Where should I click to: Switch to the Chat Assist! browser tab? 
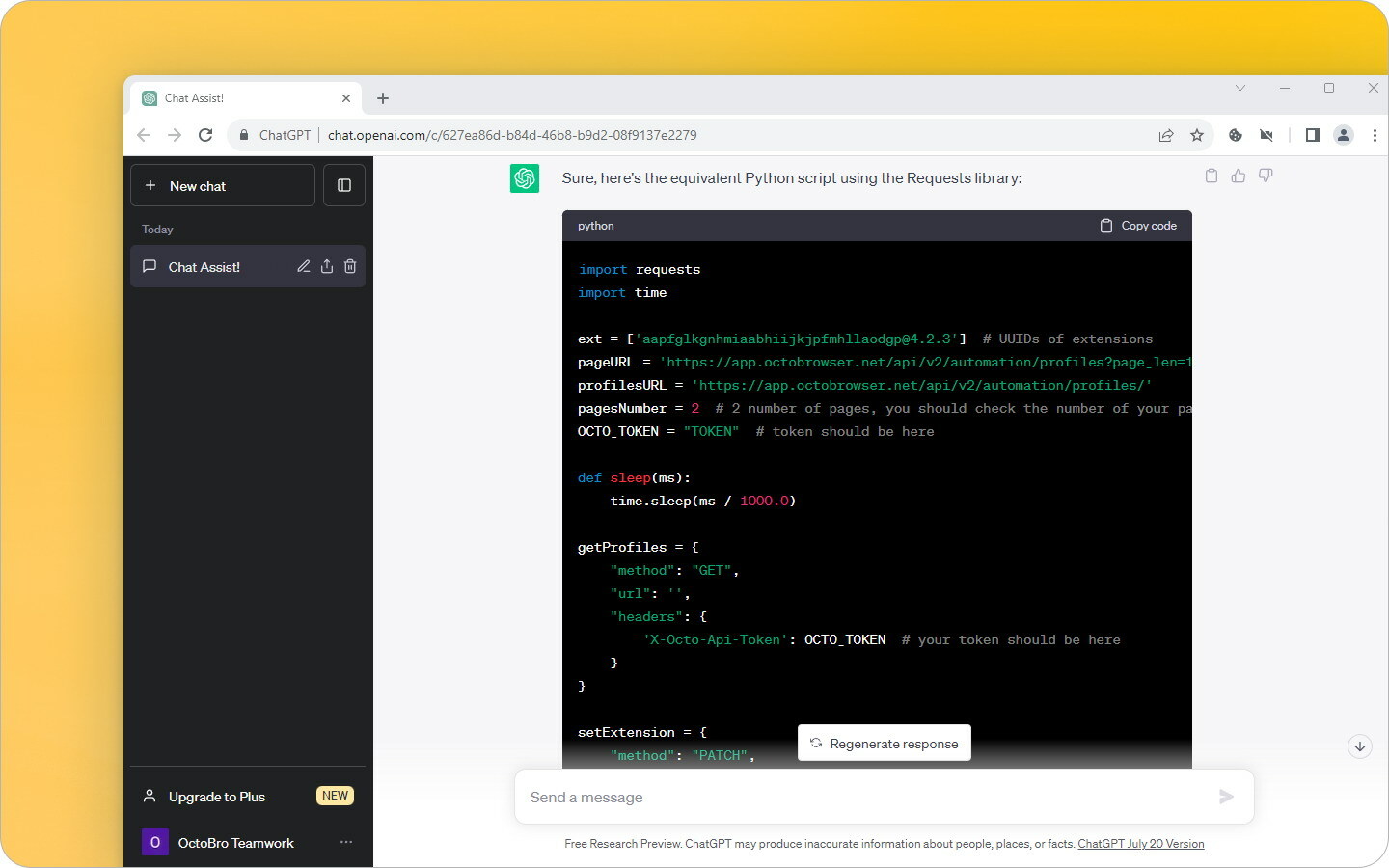pos(193,97)
